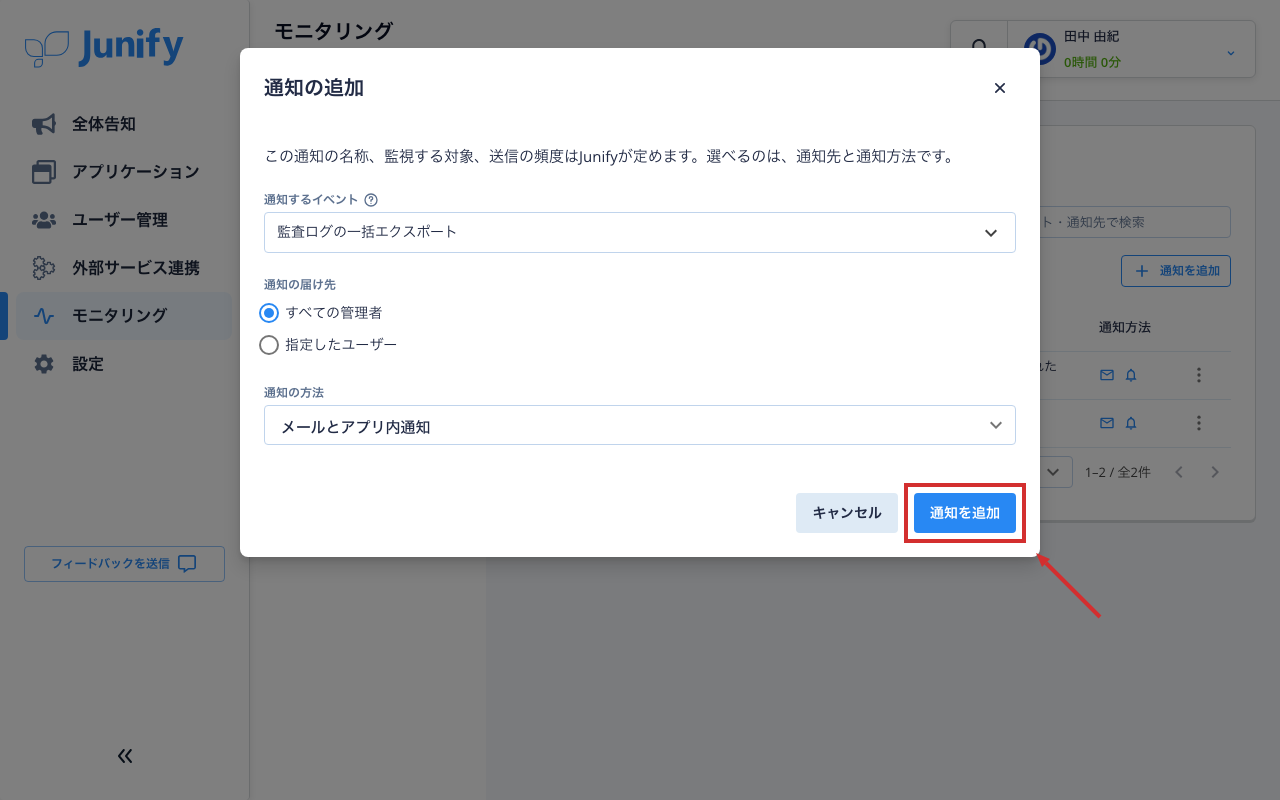Collapse the sidebar with the double chevron
The width and height of the screenshot is (1280, 800).
pos(125,756)
